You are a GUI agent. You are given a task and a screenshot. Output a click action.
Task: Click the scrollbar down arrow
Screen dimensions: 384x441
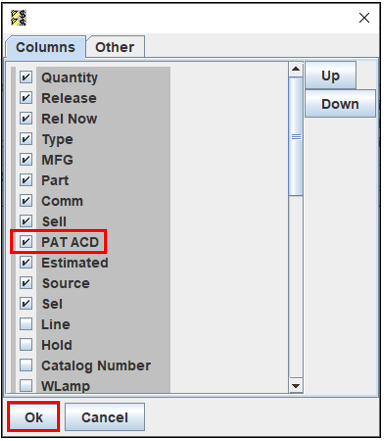point(296,386)
